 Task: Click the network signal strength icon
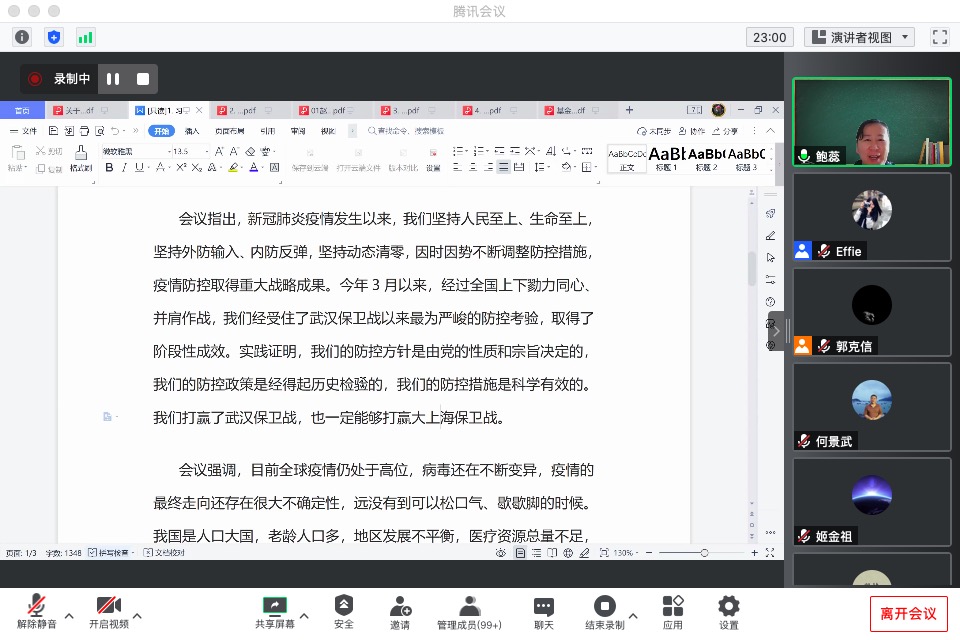coord(86,37)
